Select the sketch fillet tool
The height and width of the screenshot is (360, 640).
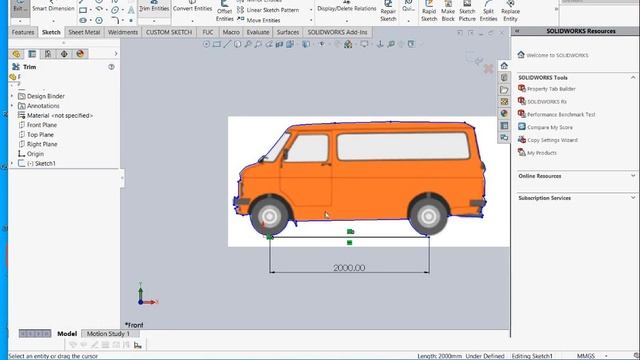115,20
